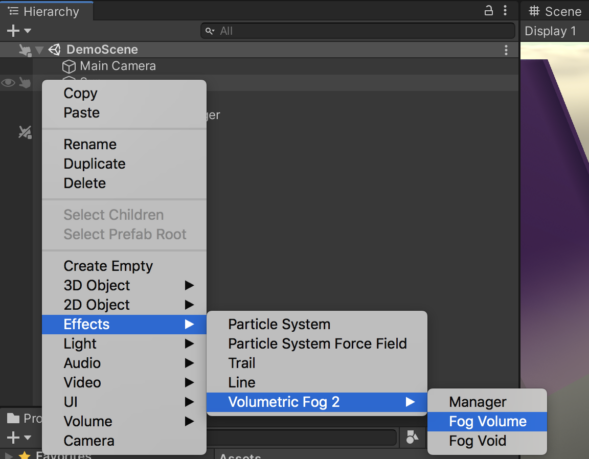Click the search magnifier dropdown icon
The height and width of the screenshot is (459, 589).
click(210, 31)
